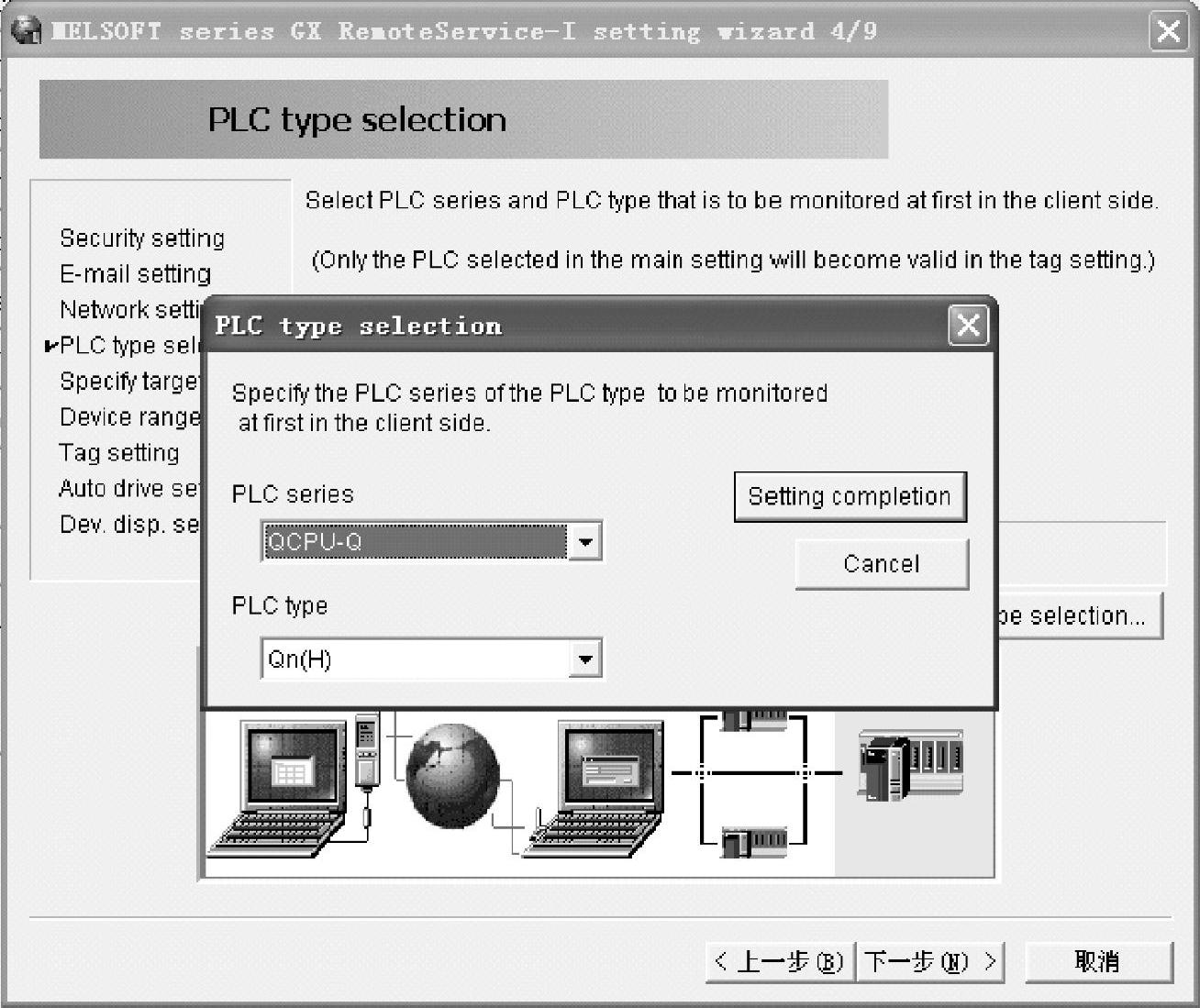The width and height of the screenshot is (1200, 1008).
Task: Go back with 上一步(B) button
Action: [780, 961]
